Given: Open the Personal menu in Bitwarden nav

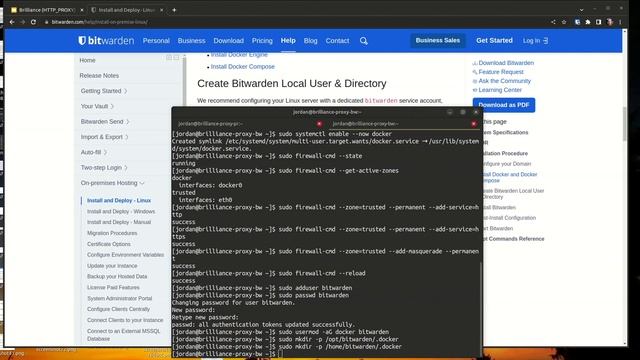Looking at the screenshot, I should (x=156, y=41).
